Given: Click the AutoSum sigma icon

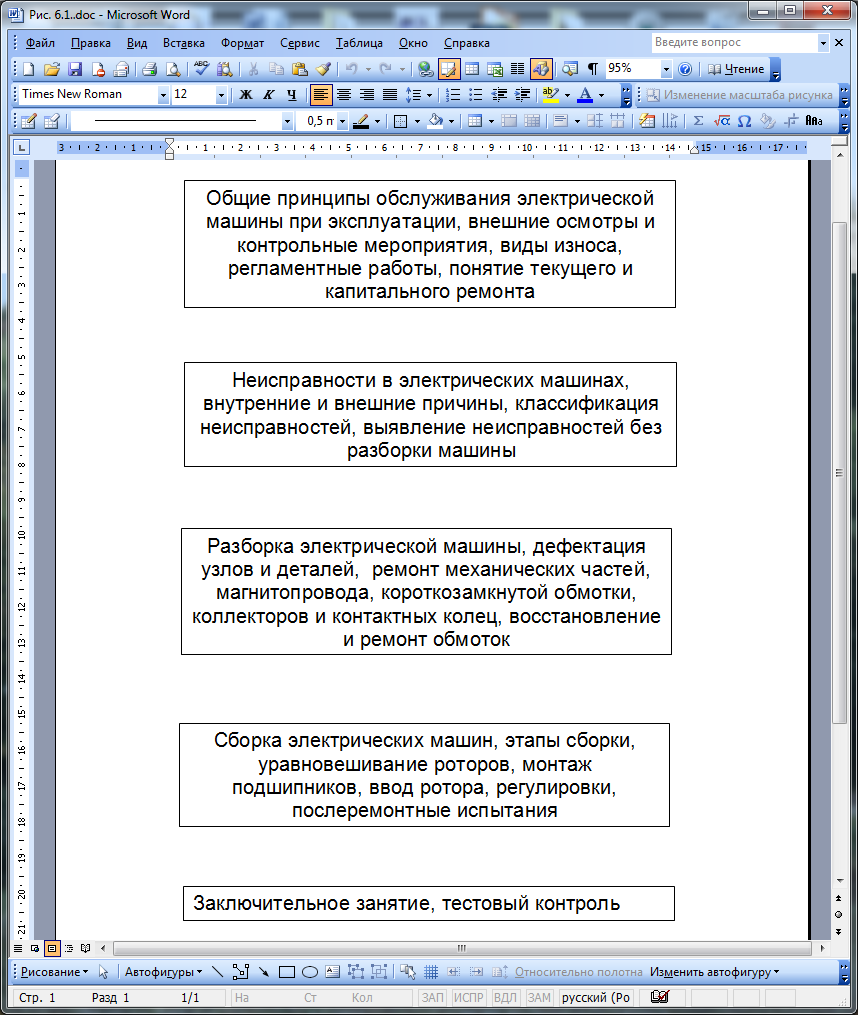Looking at the screenshot, I should click(x=698, y=120).
